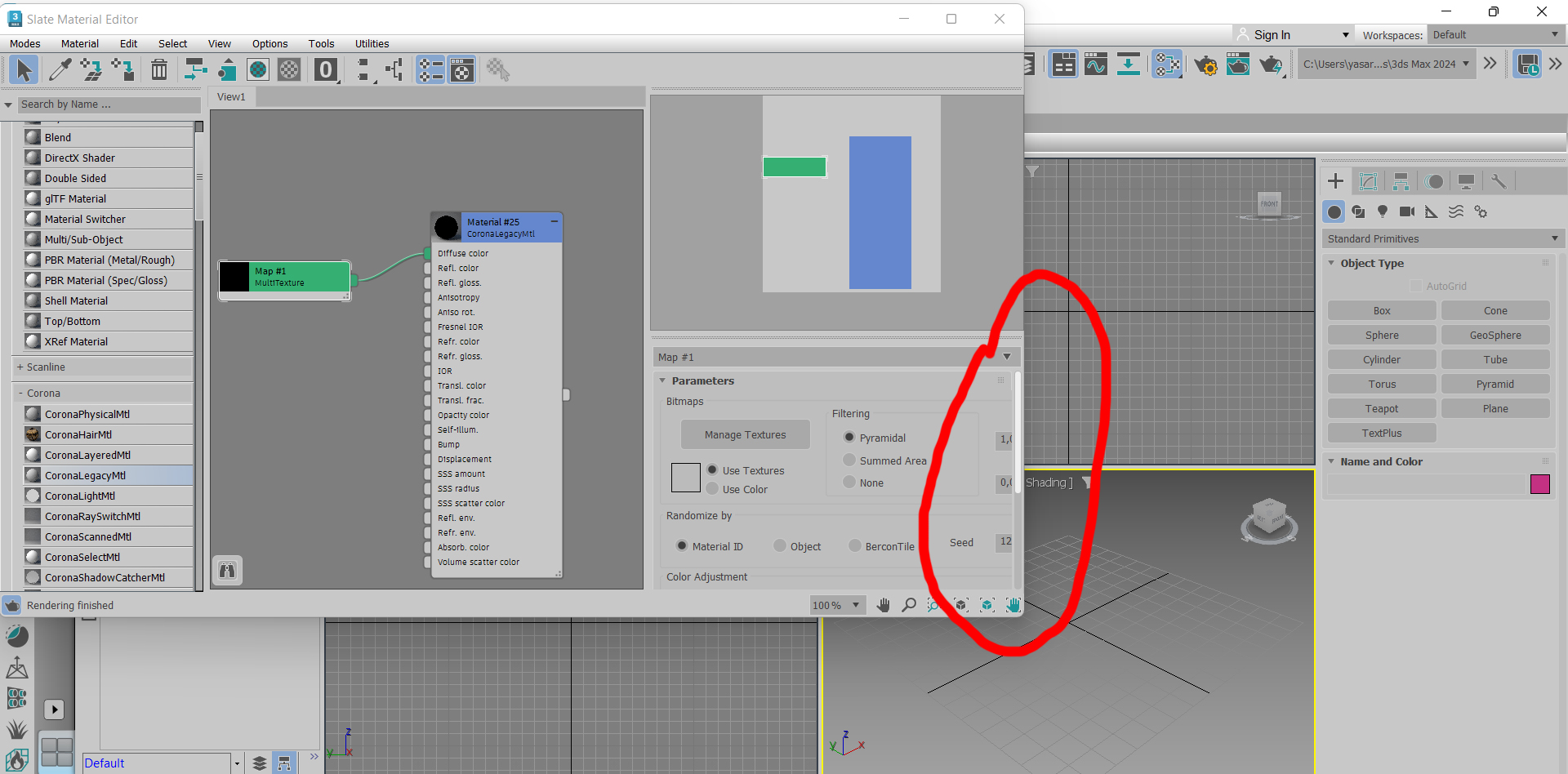Select the Pick Material from Object eyedropper tool
This screenshot has height=774, width=1568.
click(60, 69)
